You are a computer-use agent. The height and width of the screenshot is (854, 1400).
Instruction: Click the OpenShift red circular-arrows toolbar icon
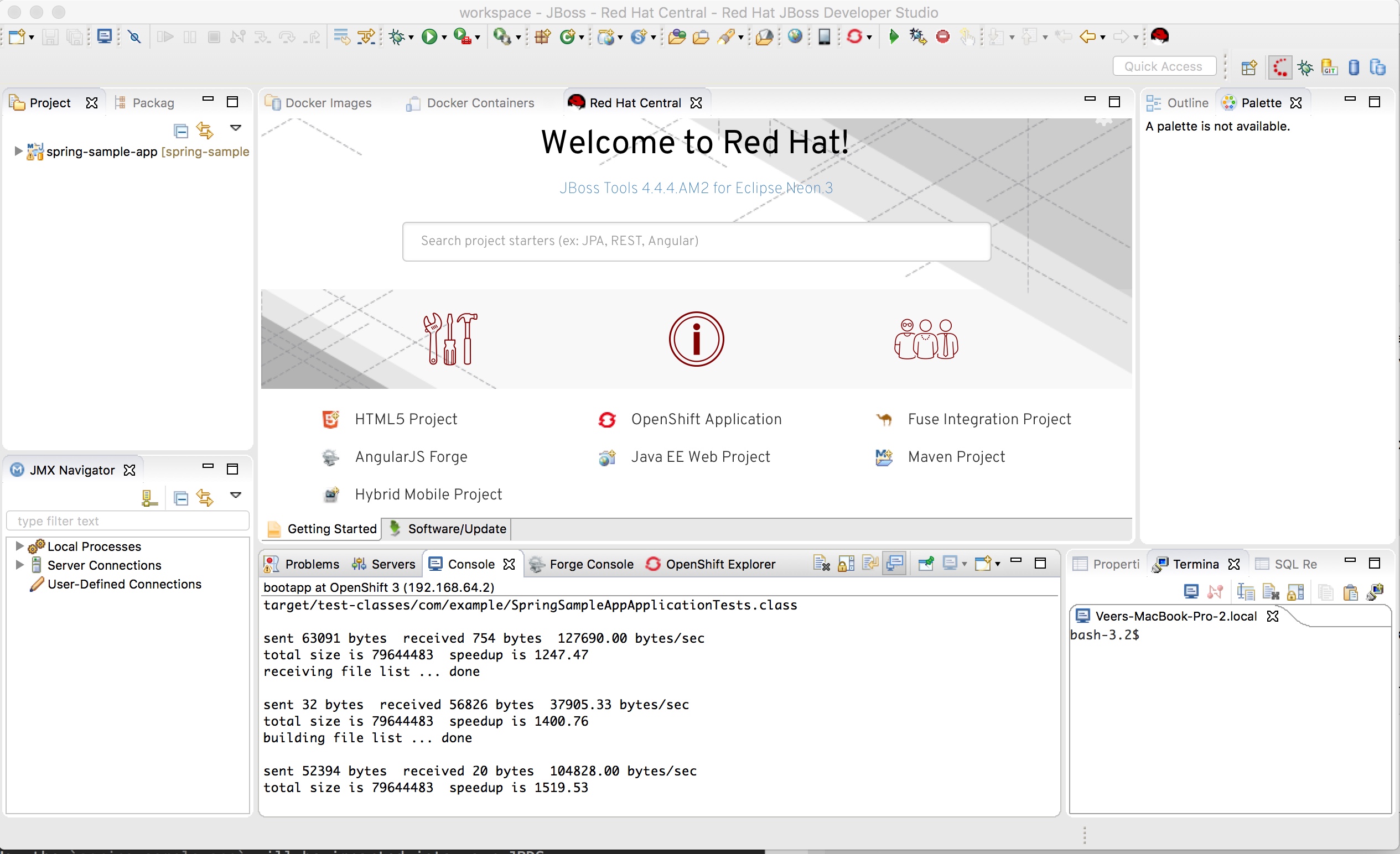click(854, 37)
